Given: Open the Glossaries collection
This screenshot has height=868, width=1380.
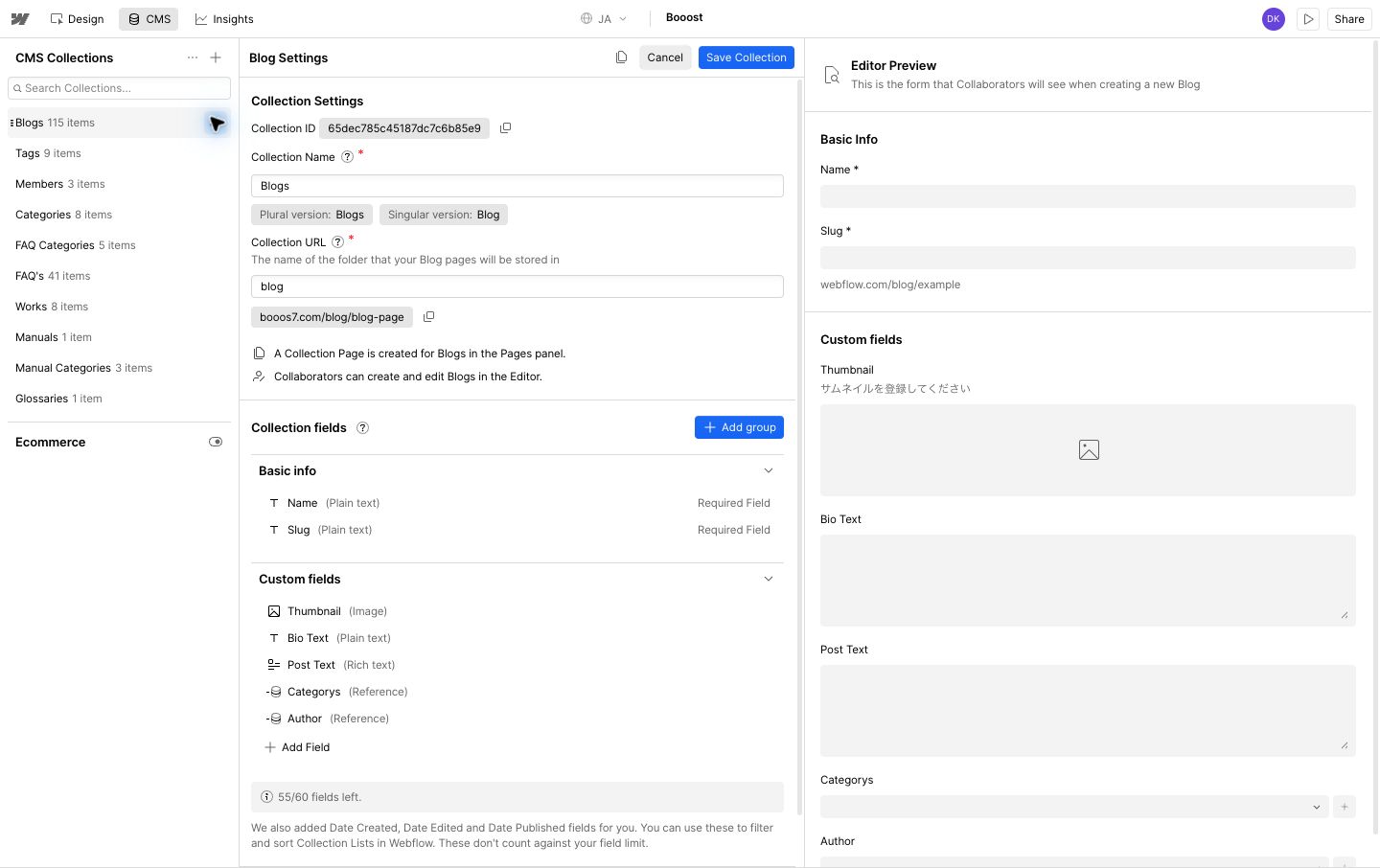Looking at the screenshot, I should point(119,399).
